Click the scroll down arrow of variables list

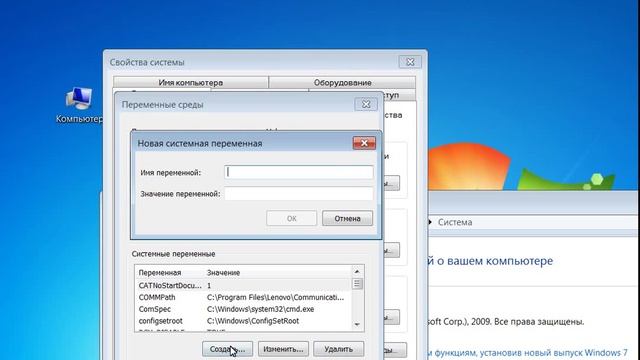tap(357, 324)
